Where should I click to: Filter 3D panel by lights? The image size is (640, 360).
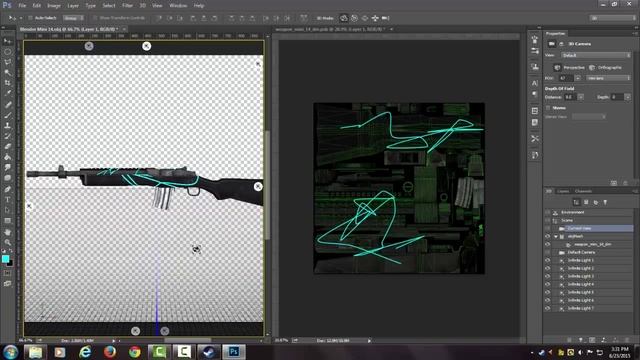click(x=605, y=202)
